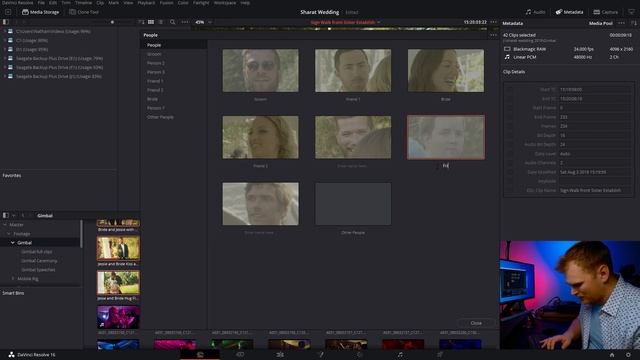The height and width of the screenshot is (360, 640).
Task: Open project settings gear icon
Action: click(629, 355)
